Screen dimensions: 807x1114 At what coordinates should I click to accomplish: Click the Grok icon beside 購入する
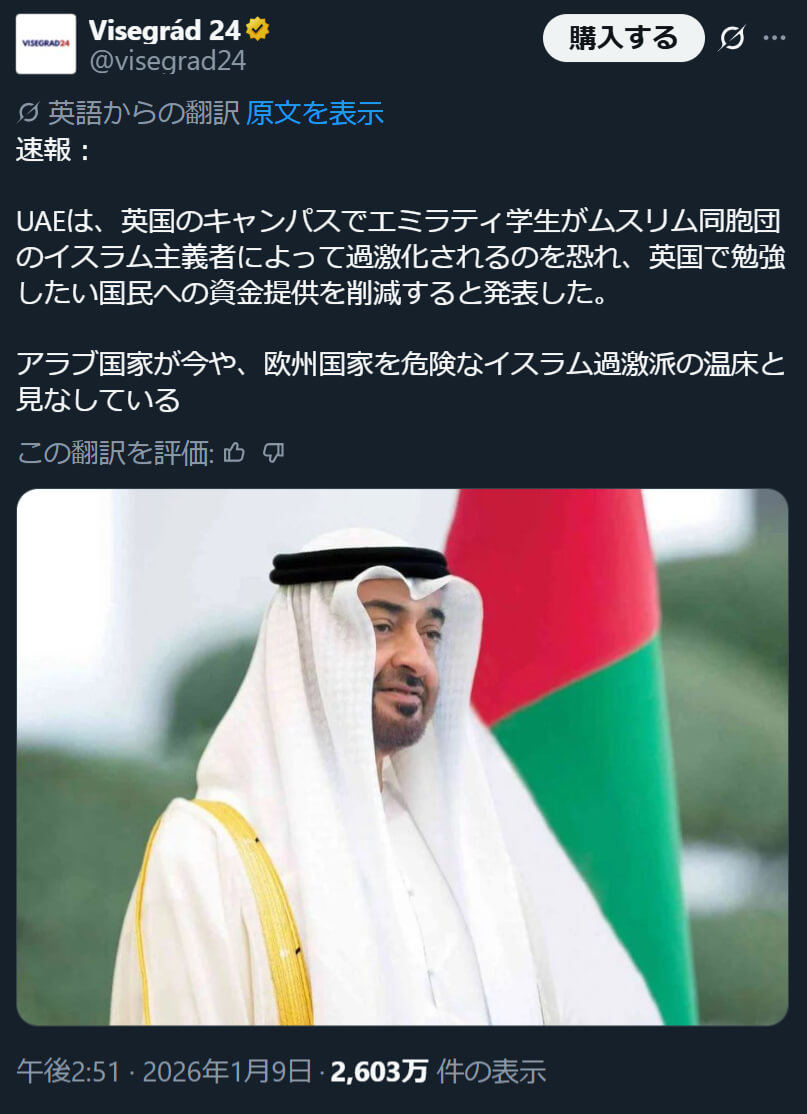731,38
